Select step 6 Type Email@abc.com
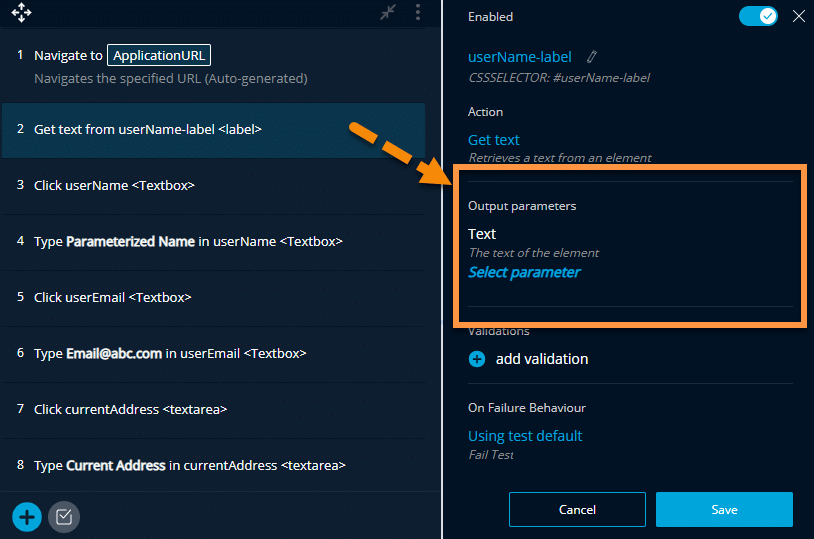This screenshot has width=814, height=539. click(213, 354)
